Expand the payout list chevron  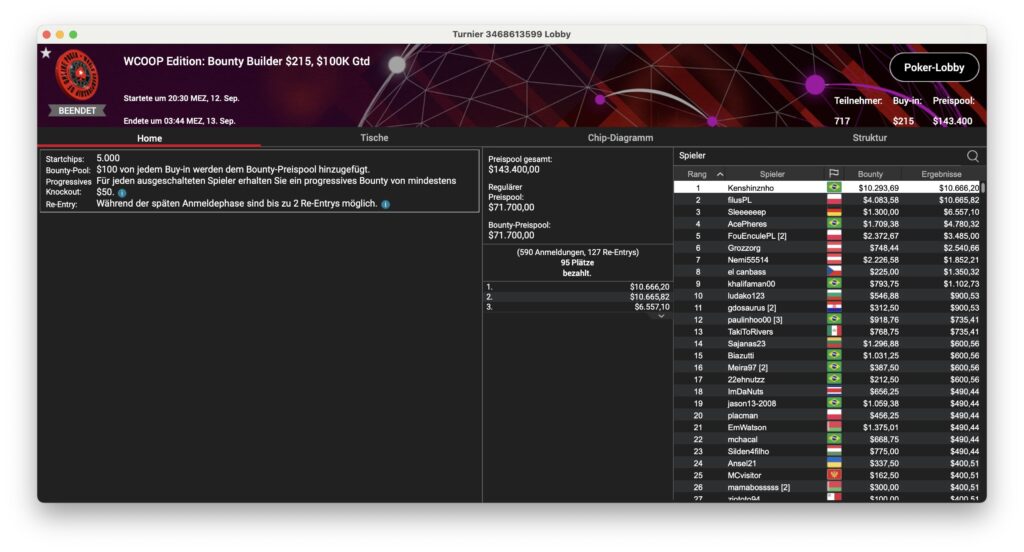click(x=660, y=316)
